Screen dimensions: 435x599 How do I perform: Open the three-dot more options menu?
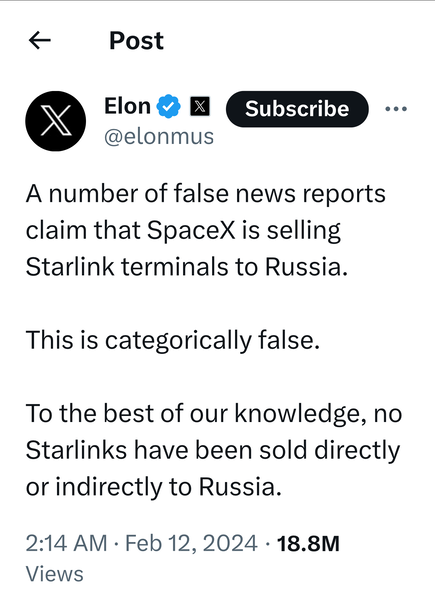tap(396, 109)
